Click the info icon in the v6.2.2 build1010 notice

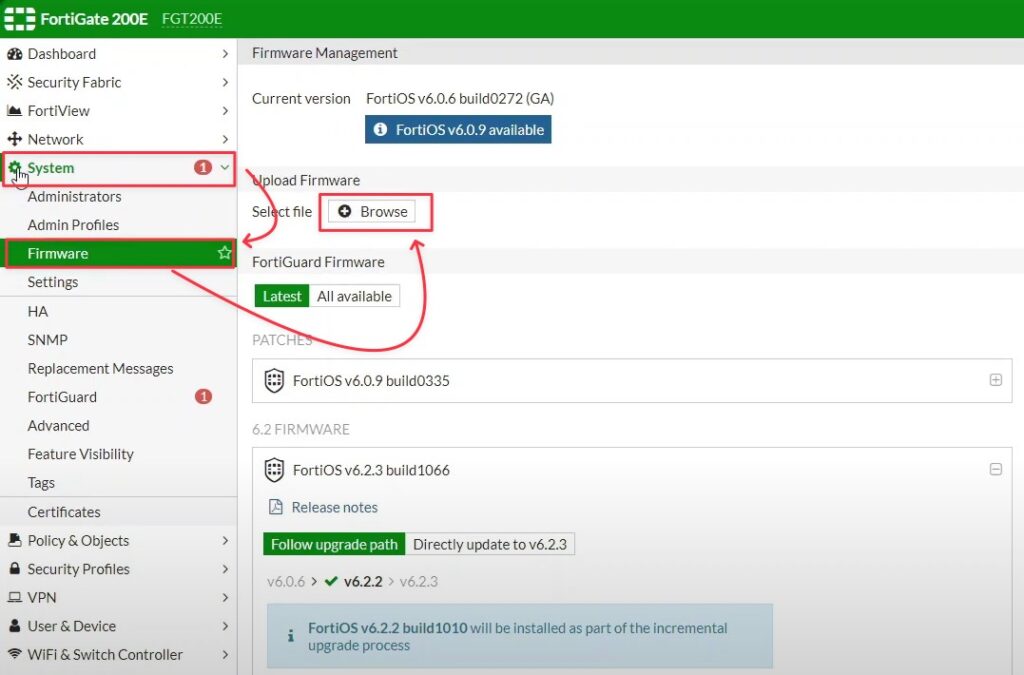(x=291, y=635)
